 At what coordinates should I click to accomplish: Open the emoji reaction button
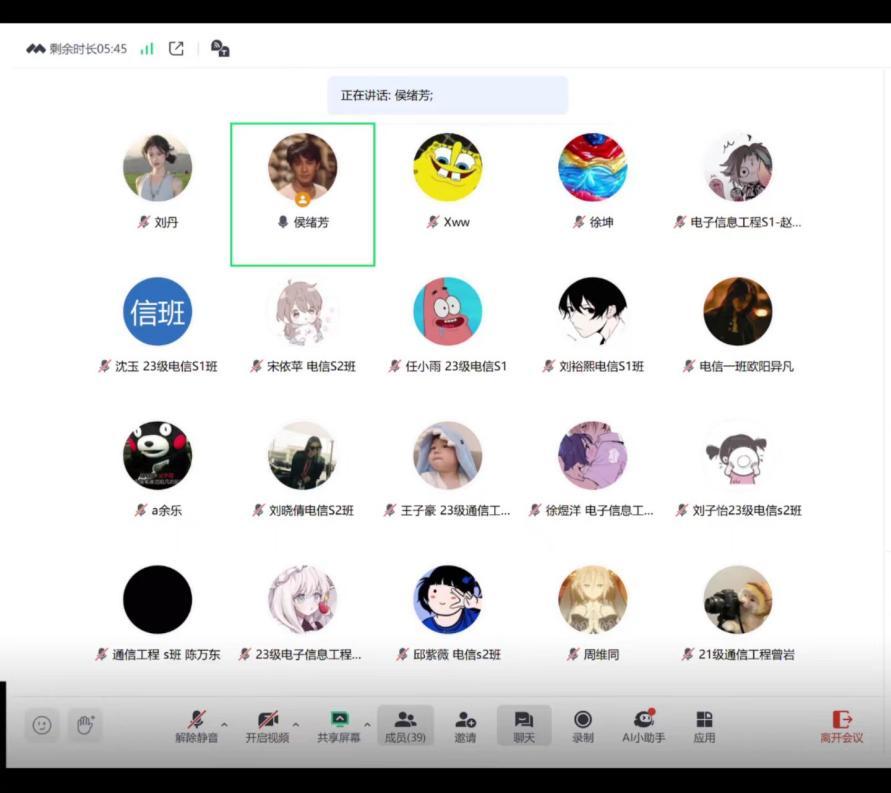pyautogui.click(x=42, y=725)
